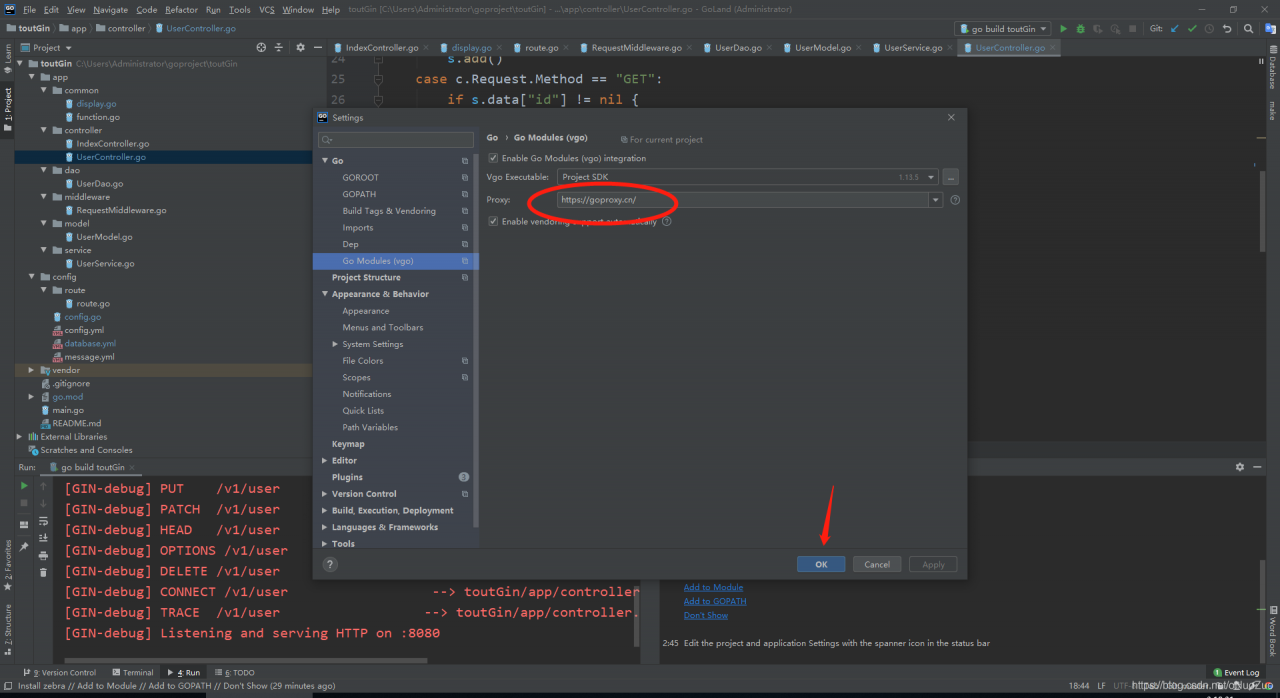Select File Colors settings item
This screenshot has width=1280, height=698.
click(x=362, y=361)
